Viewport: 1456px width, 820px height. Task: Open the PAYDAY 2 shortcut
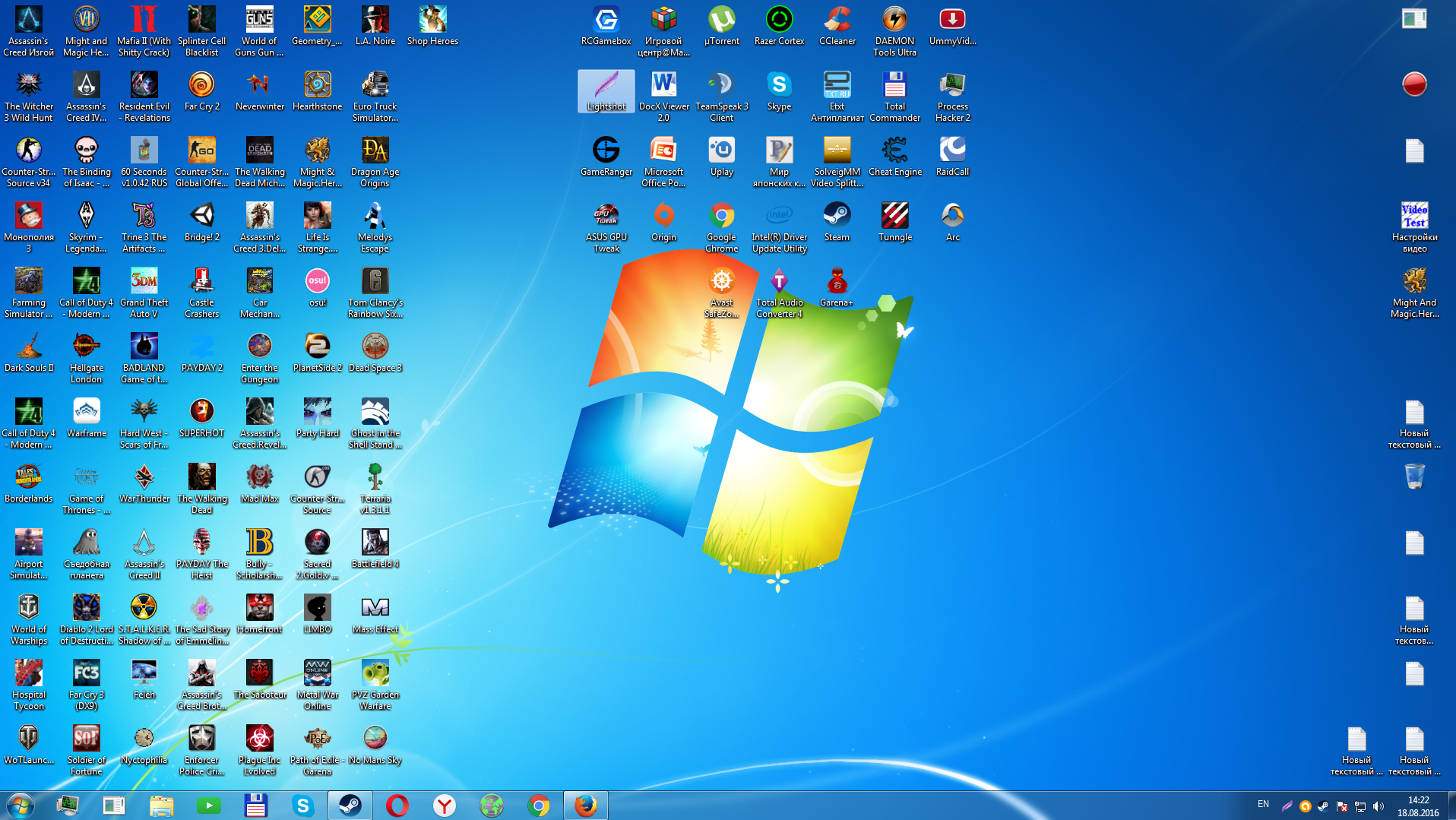(201, 353)
